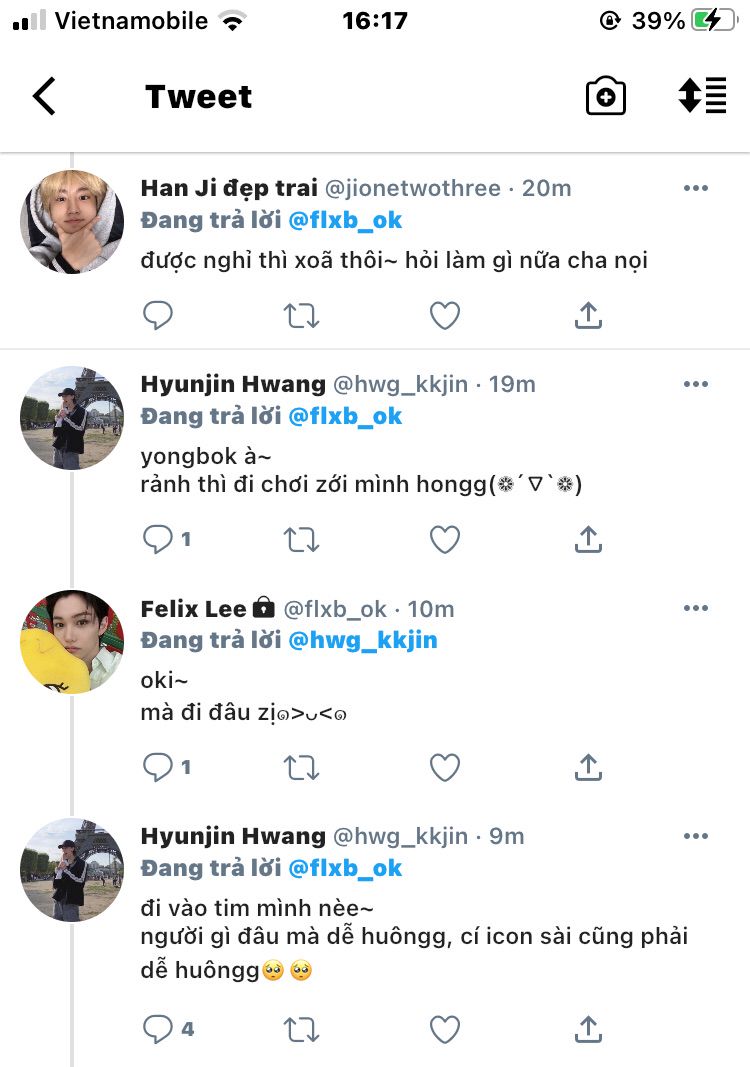The height and width of the screenshot is (1067, 750).
Task: Open the @hwg_kkjin mention link in Felix's reply
Action: (x=363, y=640)
